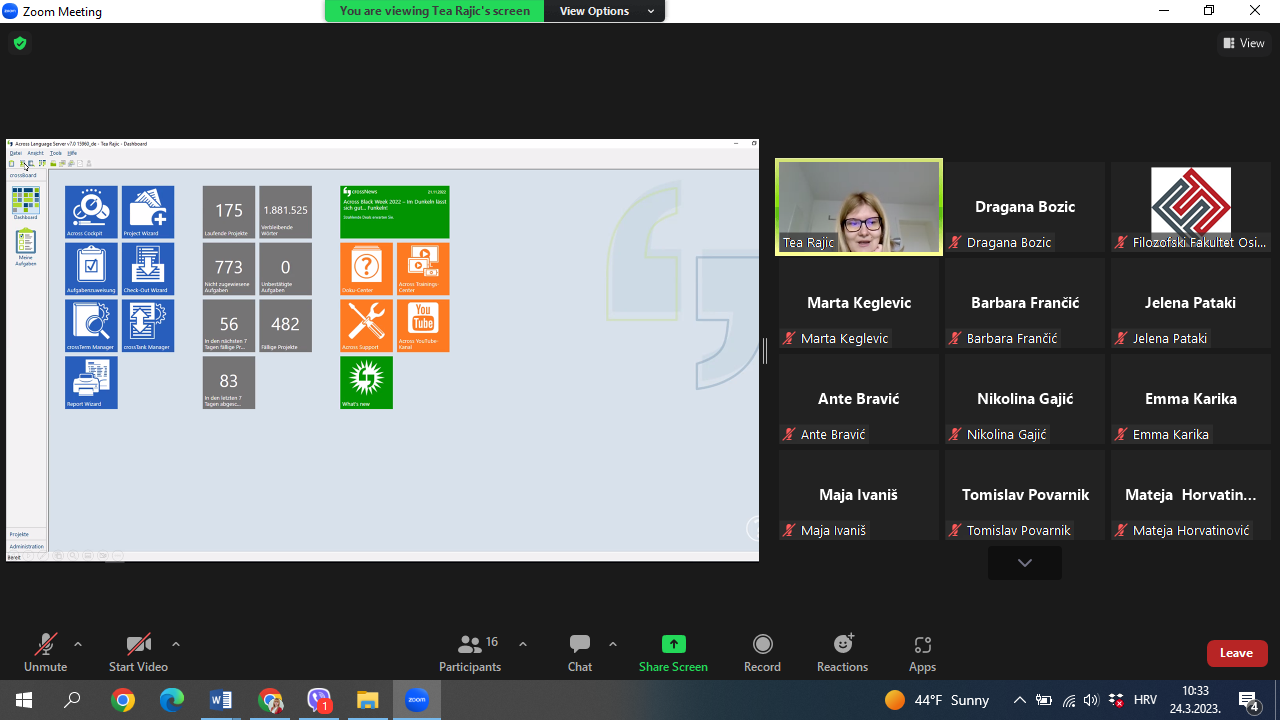Select Dashboard in the crossBoard sidebar
This screenshot has height=720, width=1280.
pos(25,203)
